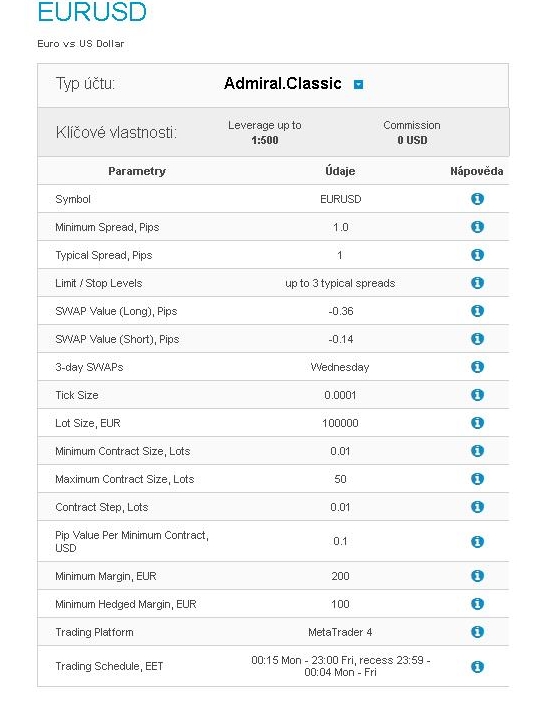Click info icon for SWAP Value (Short)
This screenshot has height=703, width=556.
[x=477, y=339]
